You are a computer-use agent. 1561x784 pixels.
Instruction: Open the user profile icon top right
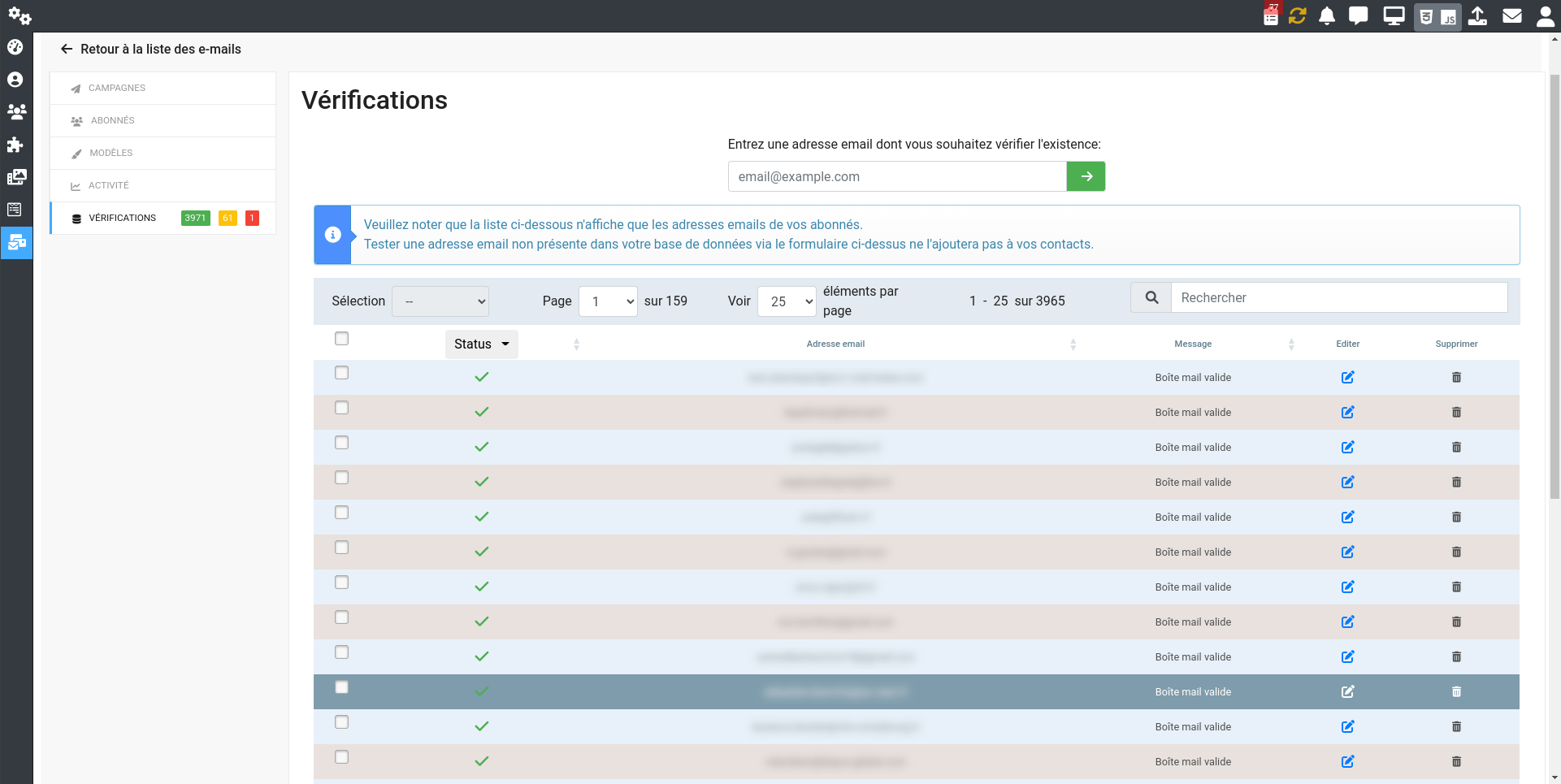(x=1546, y=15)
